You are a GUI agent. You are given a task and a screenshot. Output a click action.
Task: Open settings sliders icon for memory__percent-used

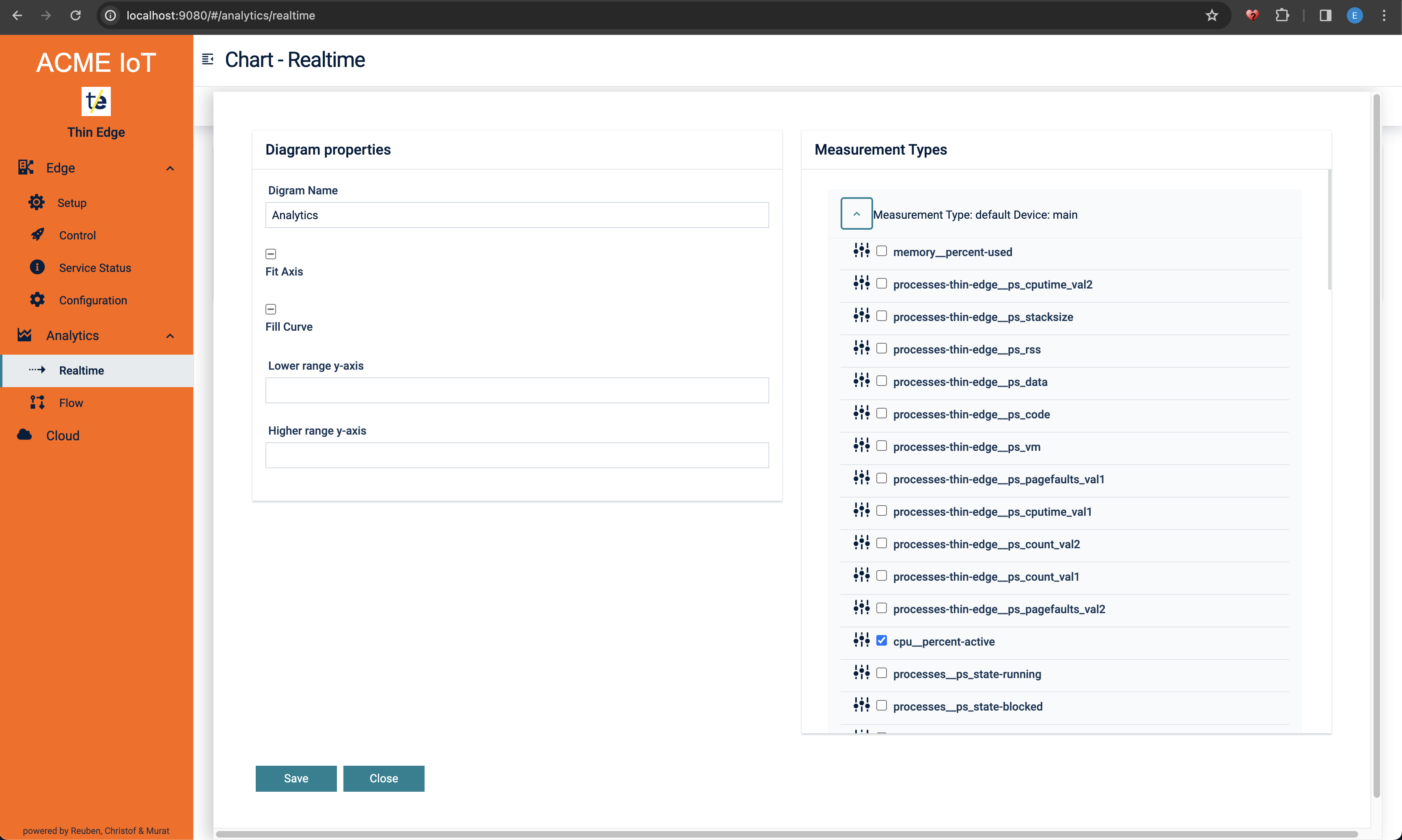(x=861, y=251)
